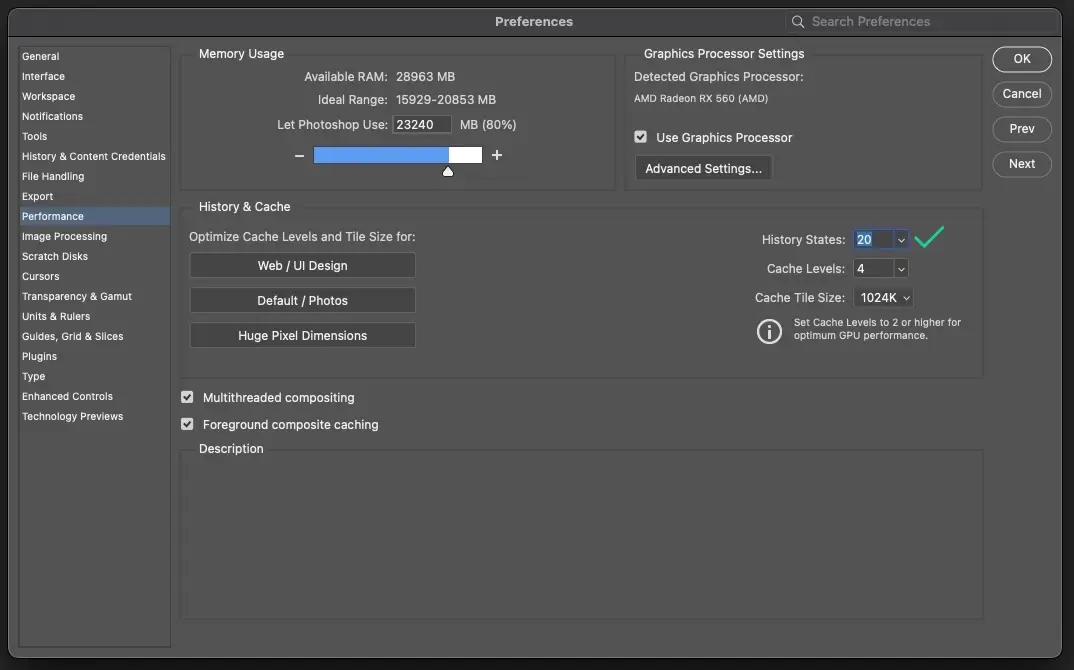
Task: Click the History States value field
Action: click(x=874, y=240)
